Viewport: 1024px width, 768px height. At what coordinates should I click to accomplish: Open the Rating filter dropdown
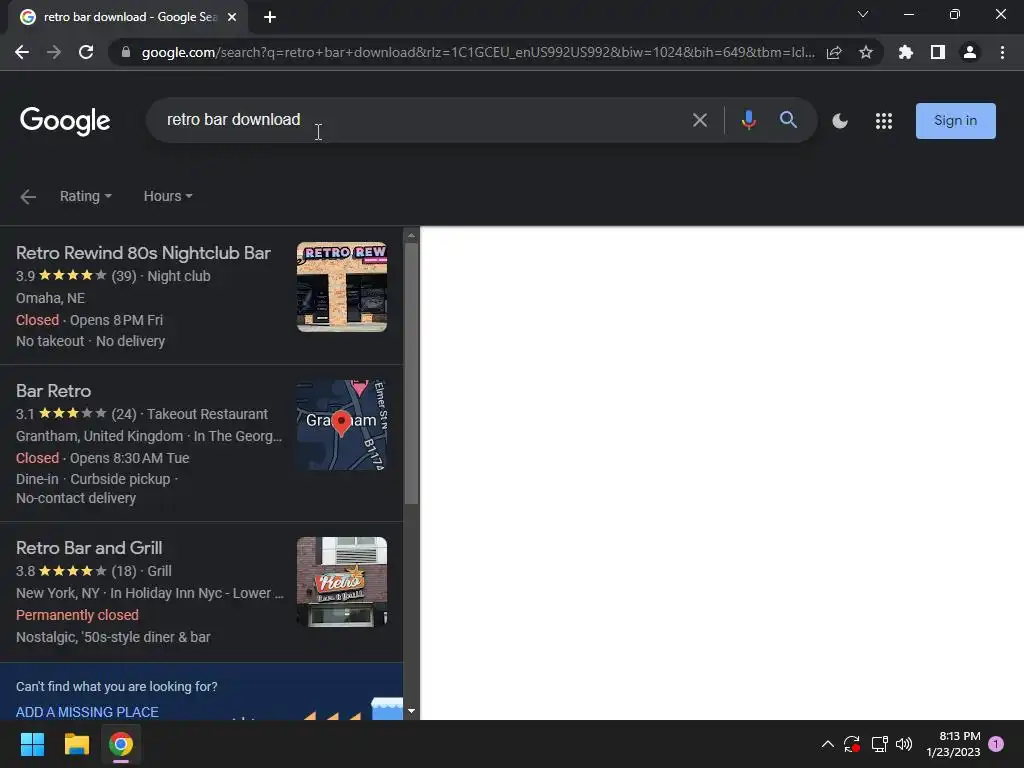pos(86,197)
